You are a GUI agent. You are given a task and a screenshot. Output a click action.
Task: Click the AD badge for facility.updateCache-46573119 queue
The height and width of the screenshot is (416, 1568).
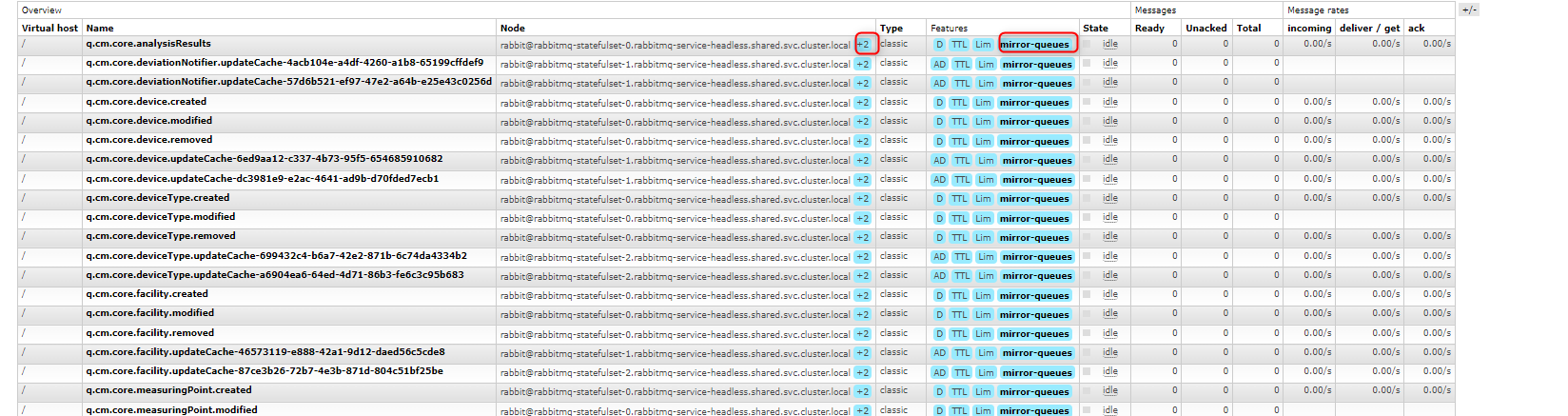[x=940, y=353]
